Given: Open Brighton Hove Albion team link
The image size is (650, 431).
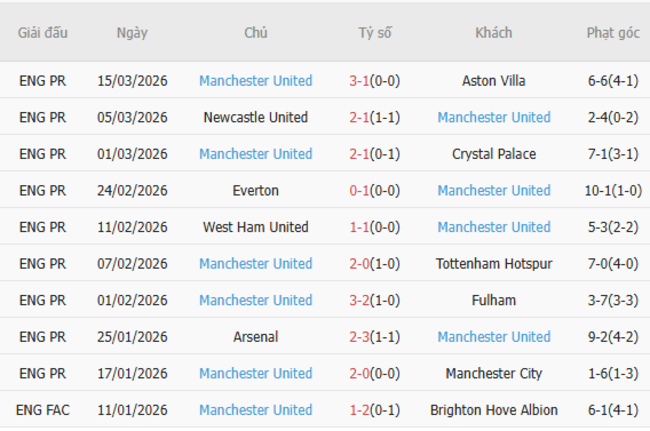Looking at the screenshot, I should [494, 410].
